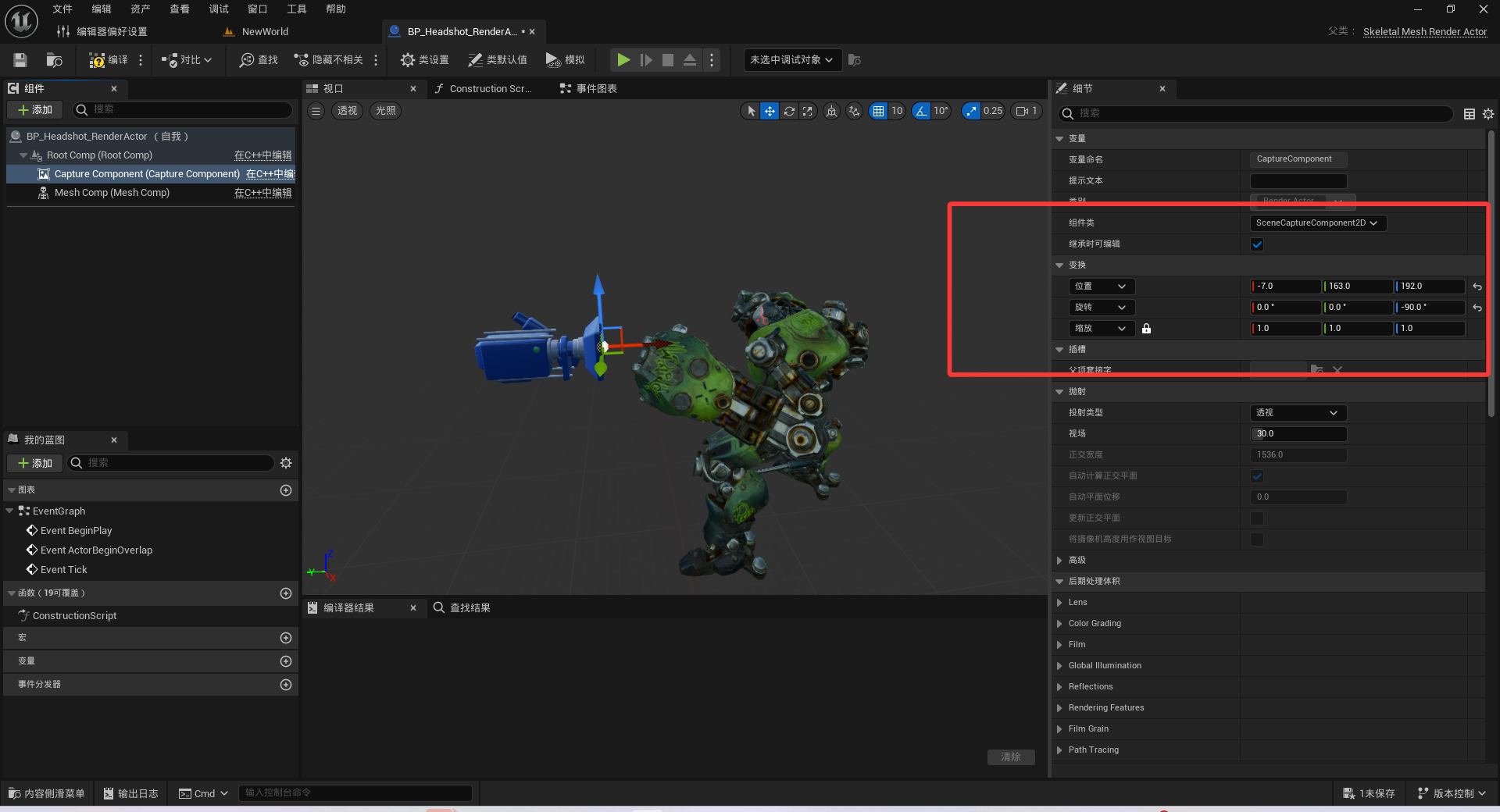This screenshot has height=812, width=1500.
Task: Click 添加 in components panel
Action: 35,110
